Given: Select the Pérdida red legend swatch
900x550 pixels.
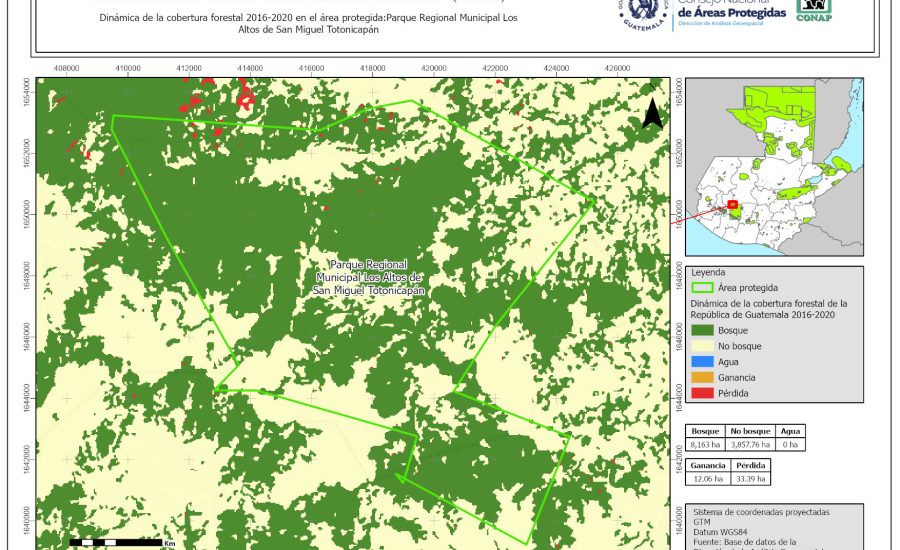Looking at the screenshot, I should (702, 394).
